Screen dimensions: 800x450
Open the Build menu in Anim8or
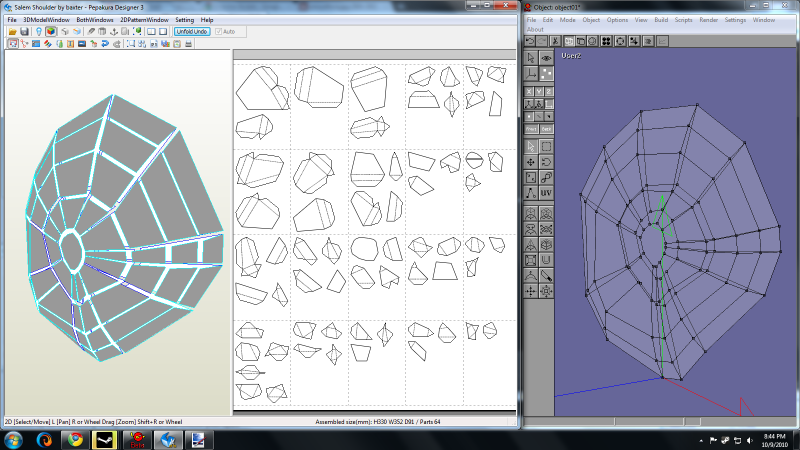coord(660,20)
